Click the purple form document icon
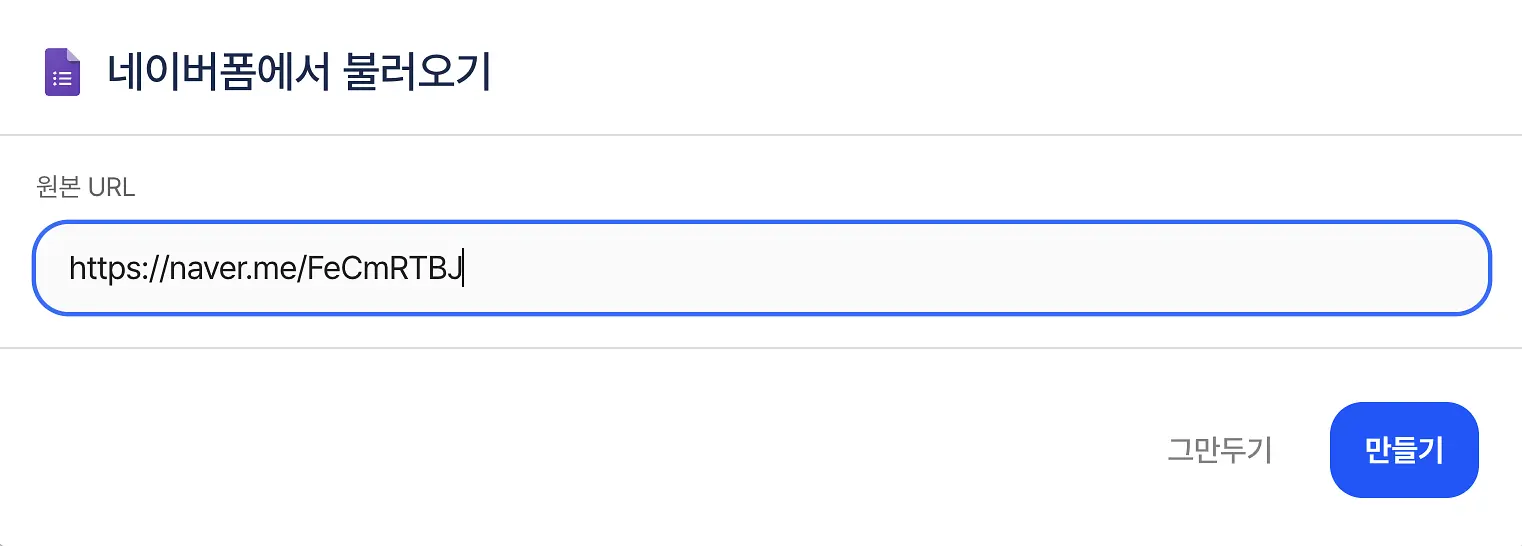This screenshot has width=1522, height=546. click(62, 73)
